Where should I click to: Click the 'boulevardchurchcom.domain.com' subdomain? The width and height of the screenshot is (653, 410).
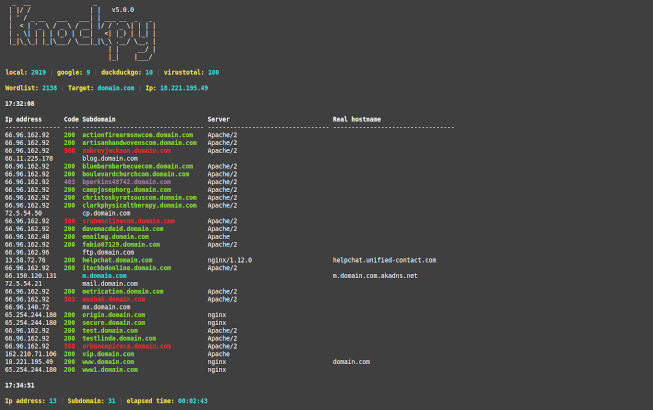coord(135,174)
